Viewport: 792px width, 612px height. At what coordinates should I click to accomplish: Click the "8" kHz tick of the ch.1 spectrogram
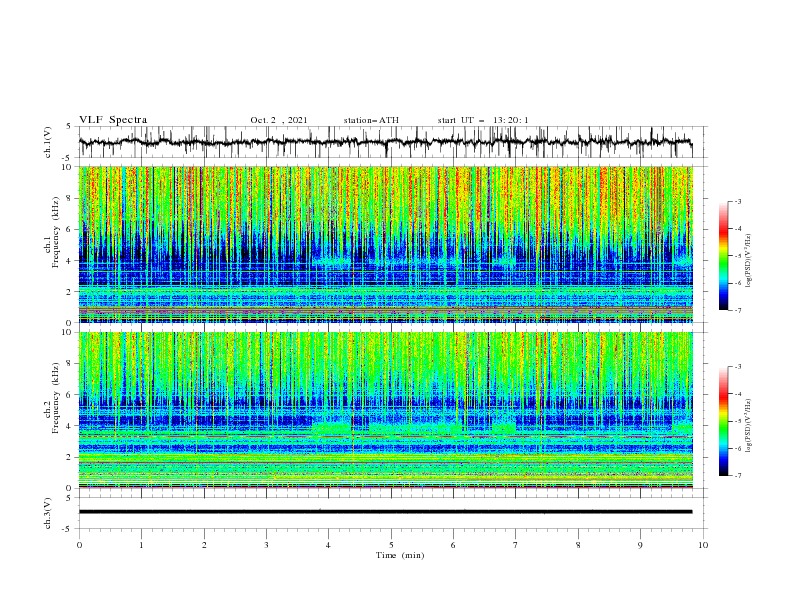(71, 198)
